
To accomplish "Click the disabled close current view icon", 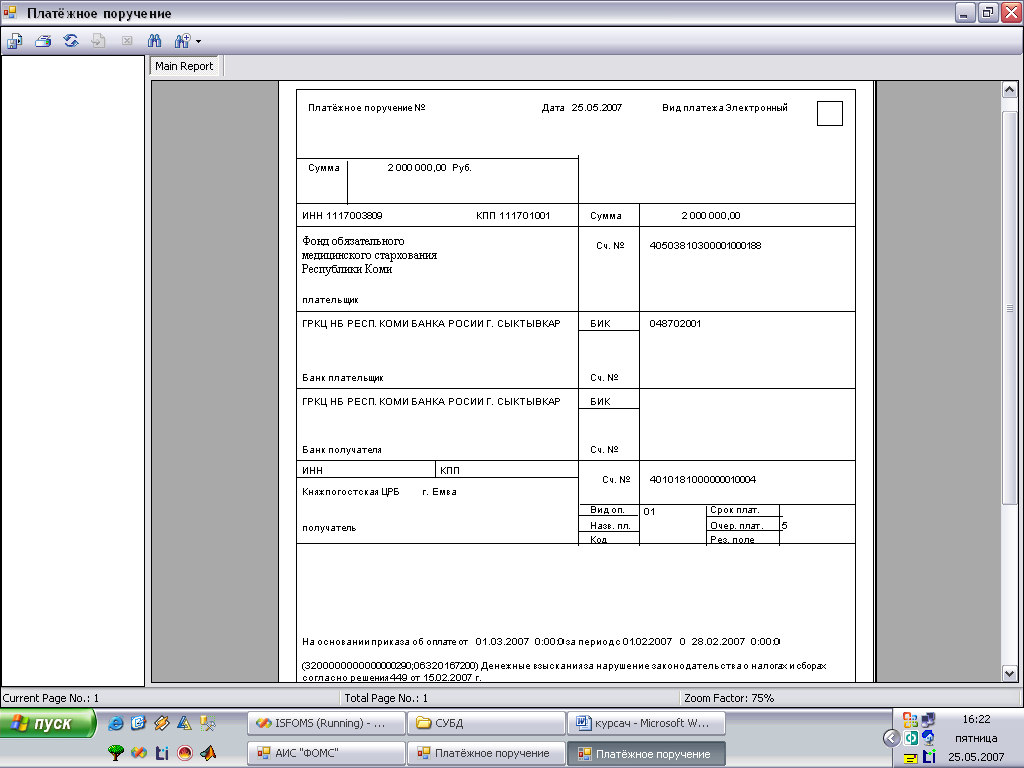I will click(127, 41).
